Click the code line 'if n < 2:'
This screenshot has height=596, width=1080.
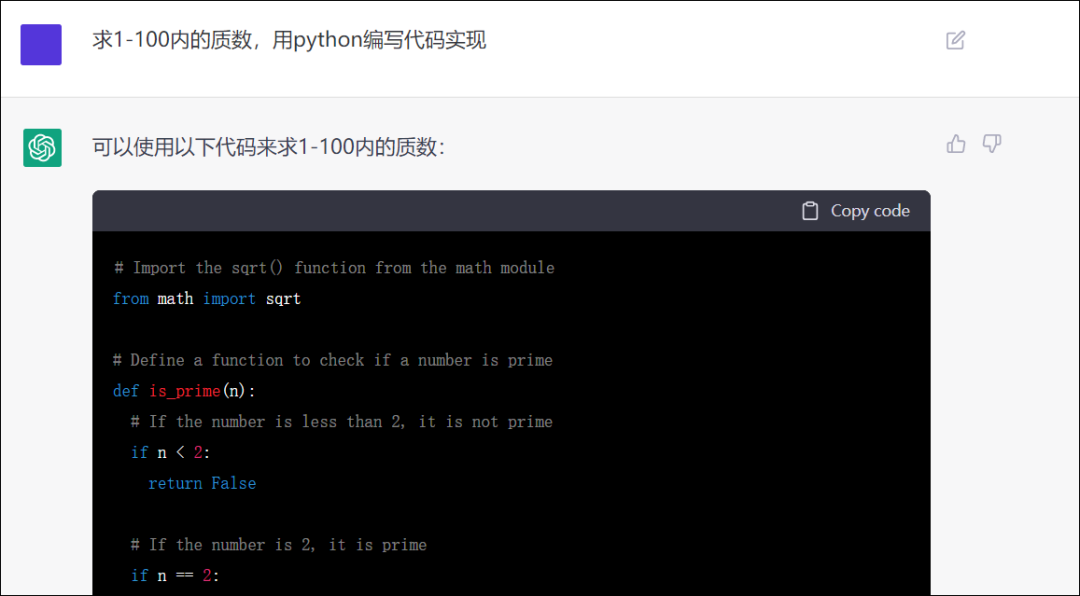click(x=170, y=452)
